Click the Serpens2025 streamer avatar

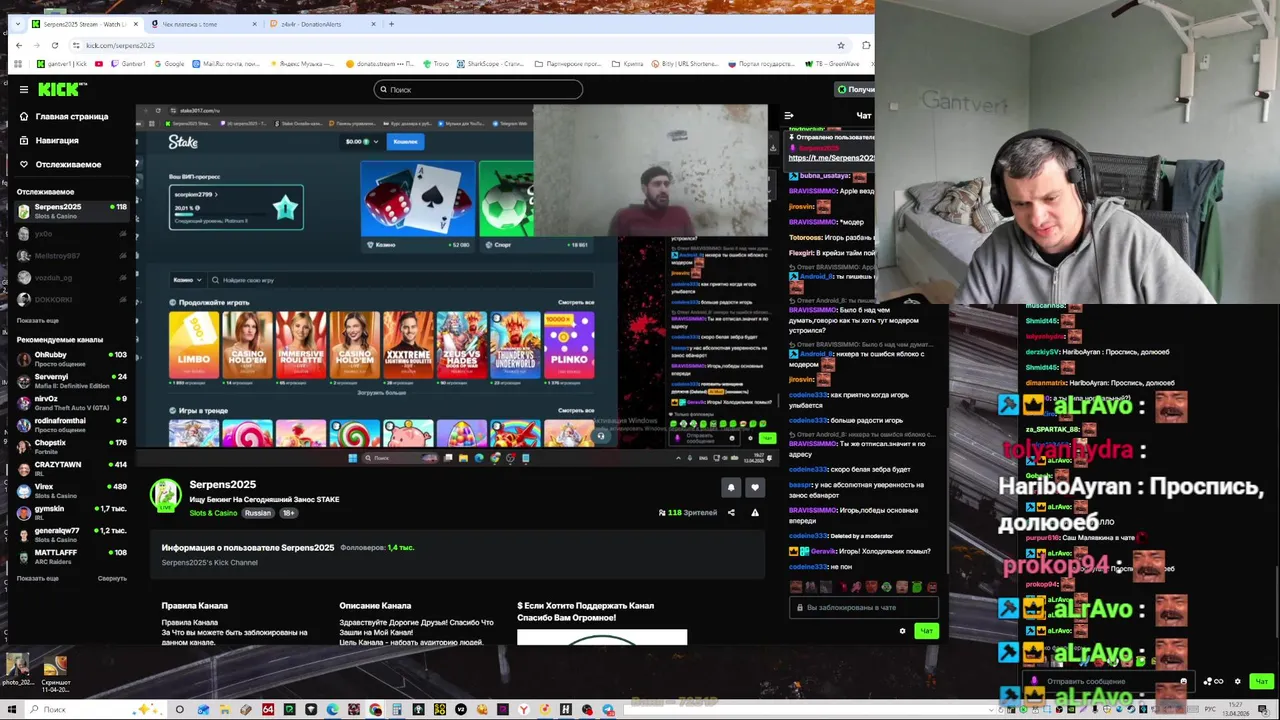(166, 496)
